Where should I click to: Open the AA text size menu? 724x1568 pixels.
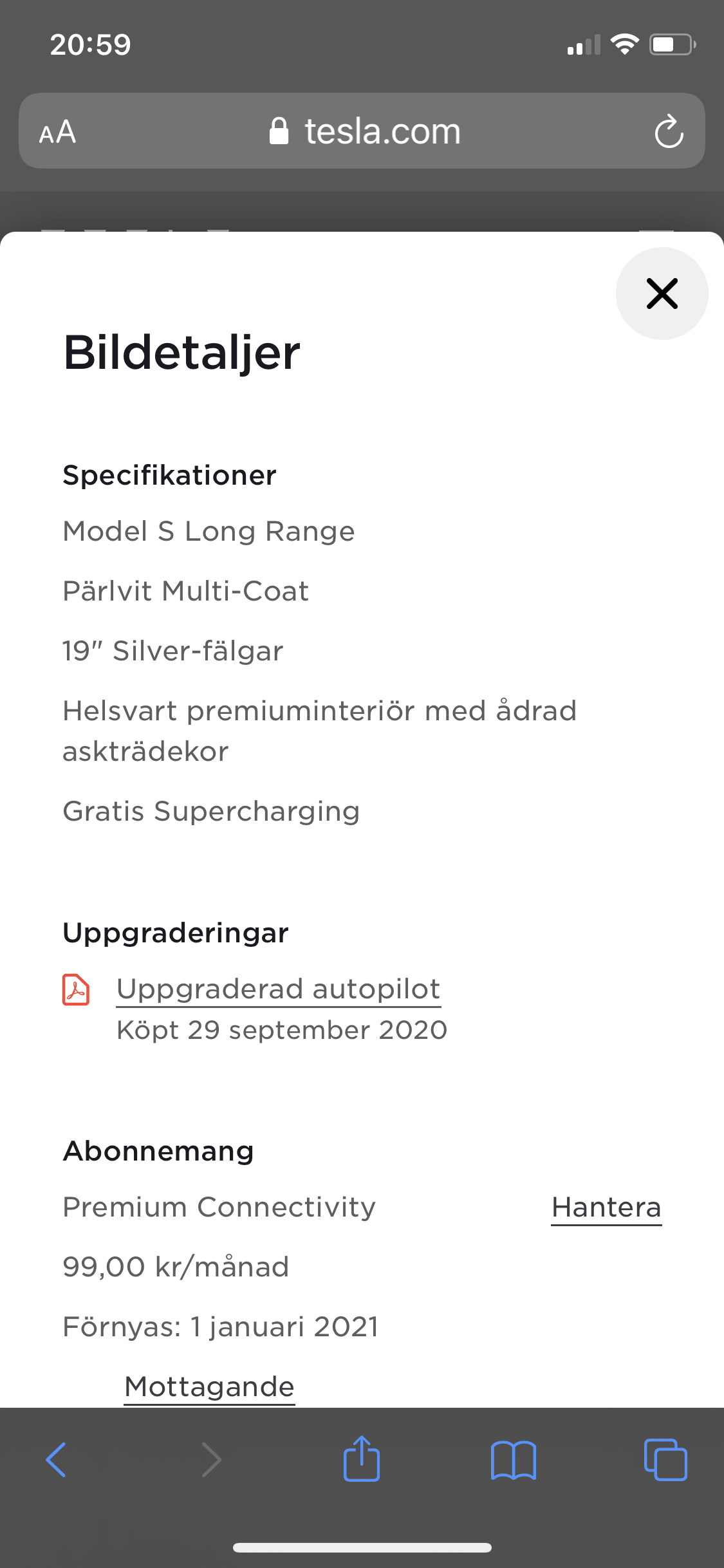(57, 132)
